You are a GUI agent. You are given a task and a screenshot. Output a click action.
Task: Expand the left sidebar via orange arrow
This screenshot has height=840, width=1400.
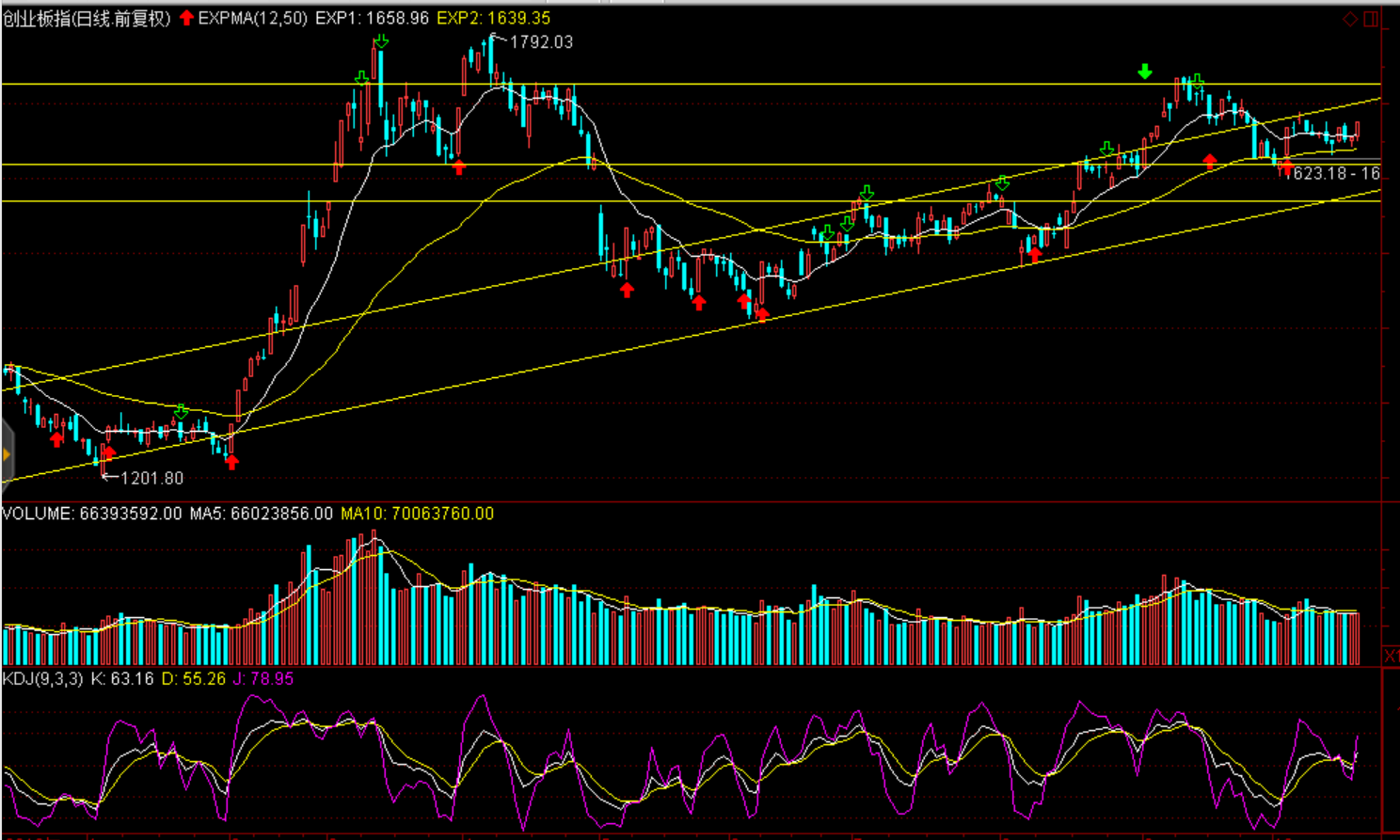[6, 455]
